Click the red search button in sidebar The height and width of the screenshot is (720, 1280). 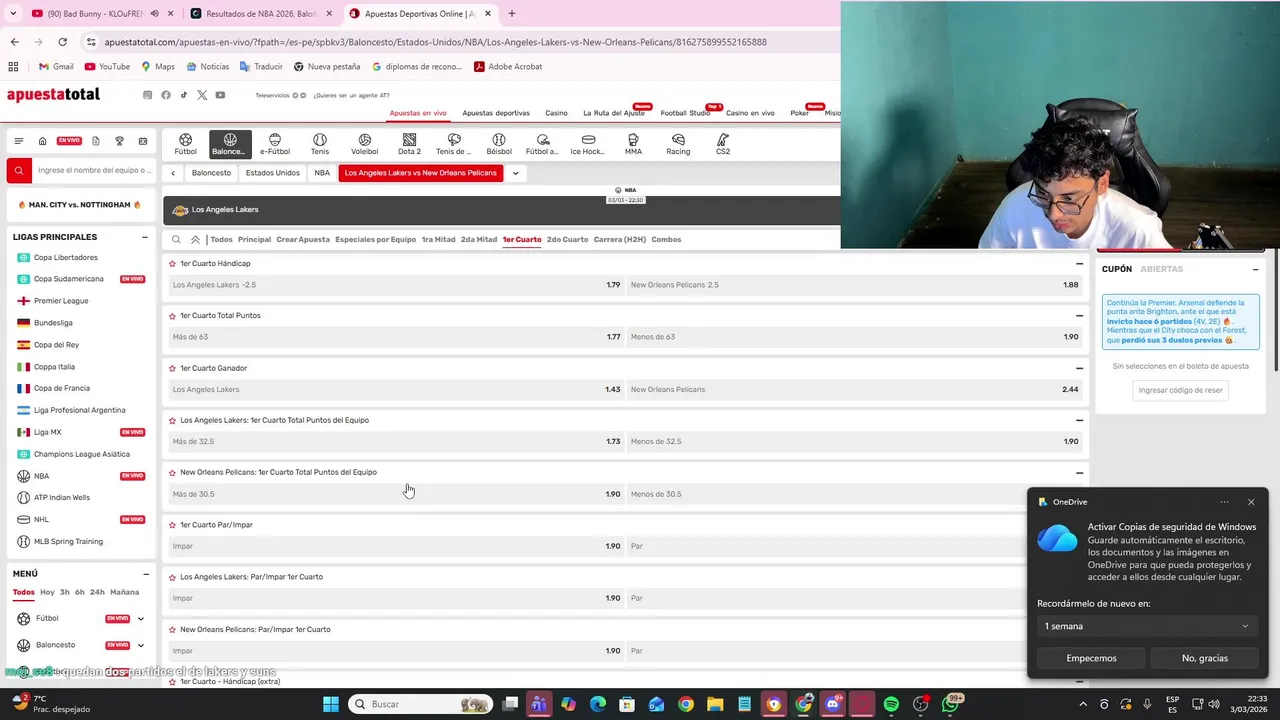point(18,171)
